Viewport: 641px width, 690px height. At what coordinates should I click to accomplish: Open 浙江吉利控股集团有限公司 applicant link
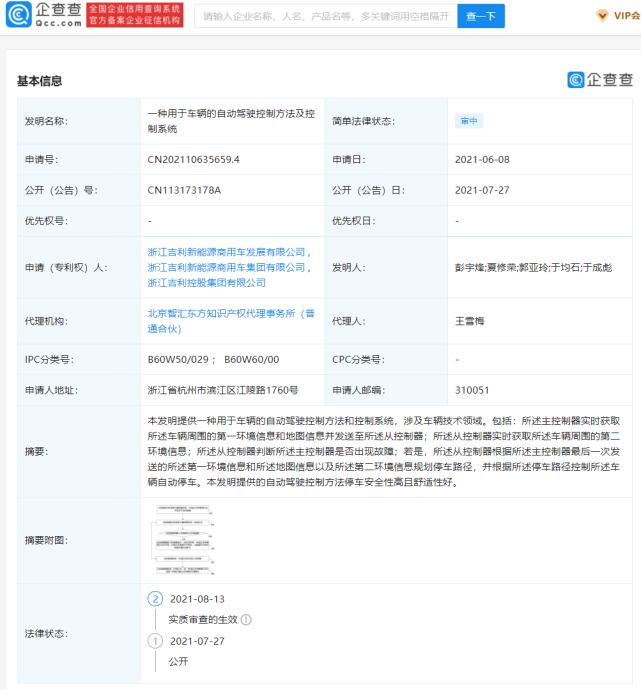[x=206, y=283]
